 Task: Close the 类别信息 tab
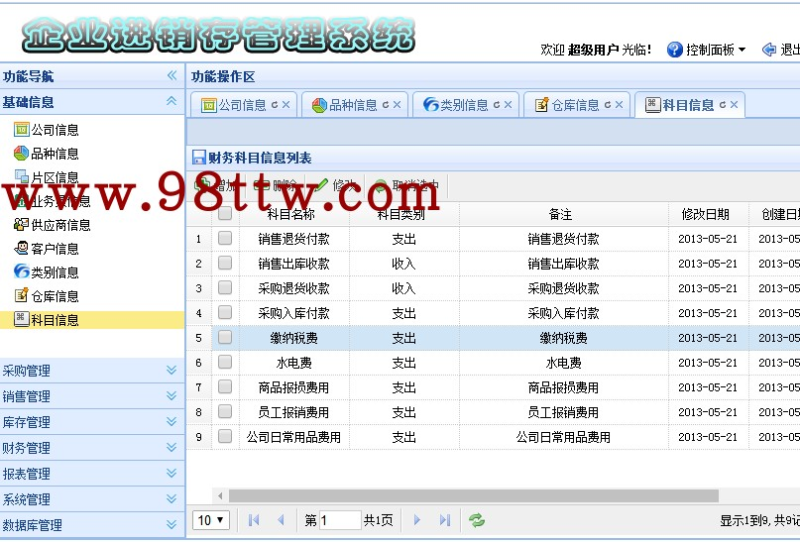coord(508,105)
